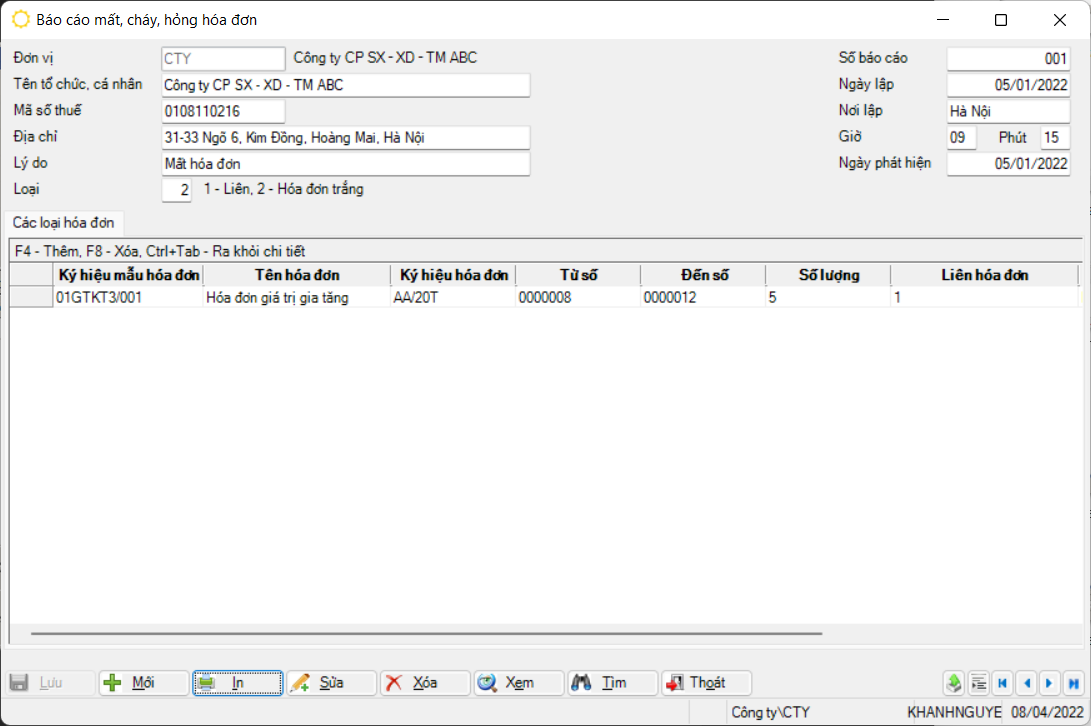Switch to the Các loại hóa đơn tab
1091x726 pixels.
click(x=64, y=222)
